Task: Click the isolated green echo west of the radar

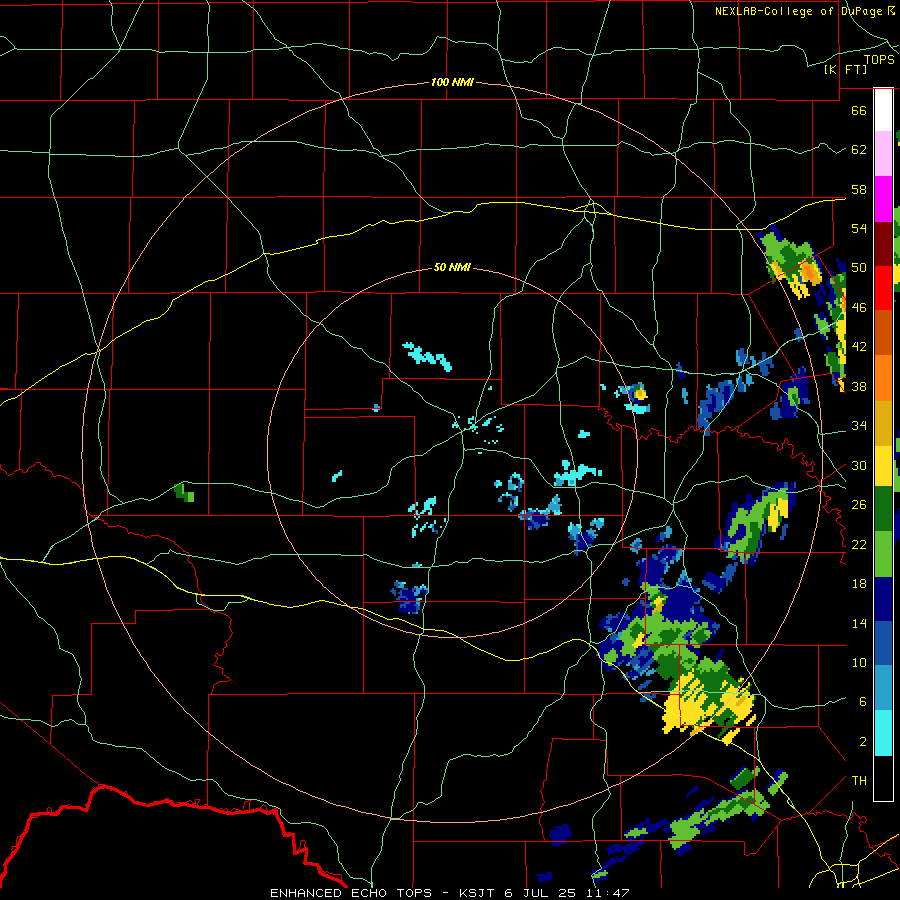Action: coord(184,492)
